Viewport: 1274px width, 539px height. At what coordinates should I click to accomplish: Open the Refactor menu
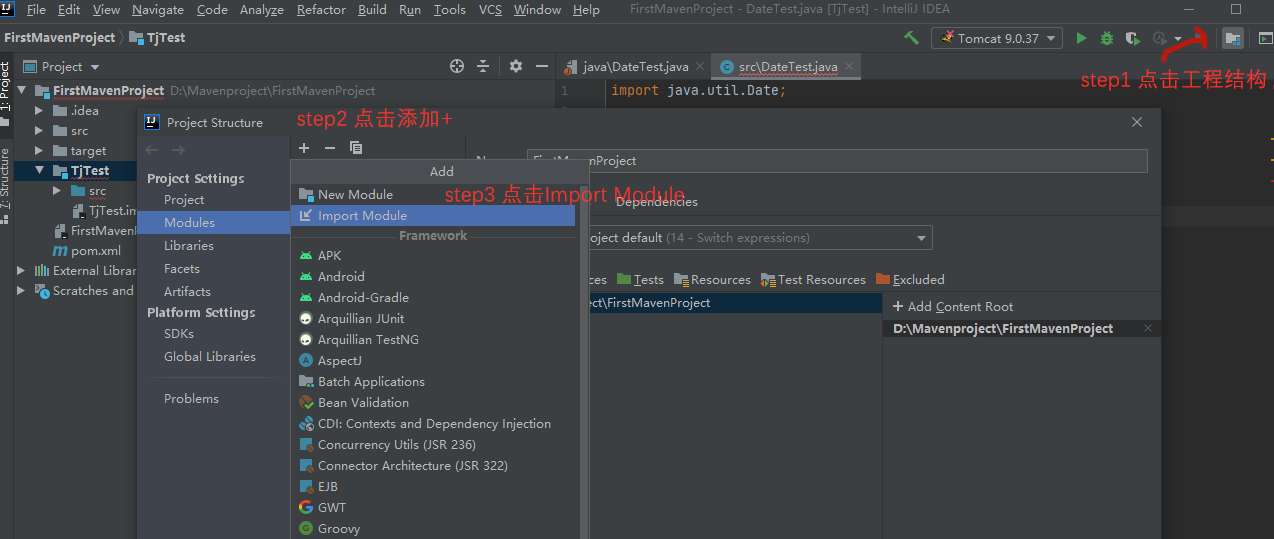[321, 10]
